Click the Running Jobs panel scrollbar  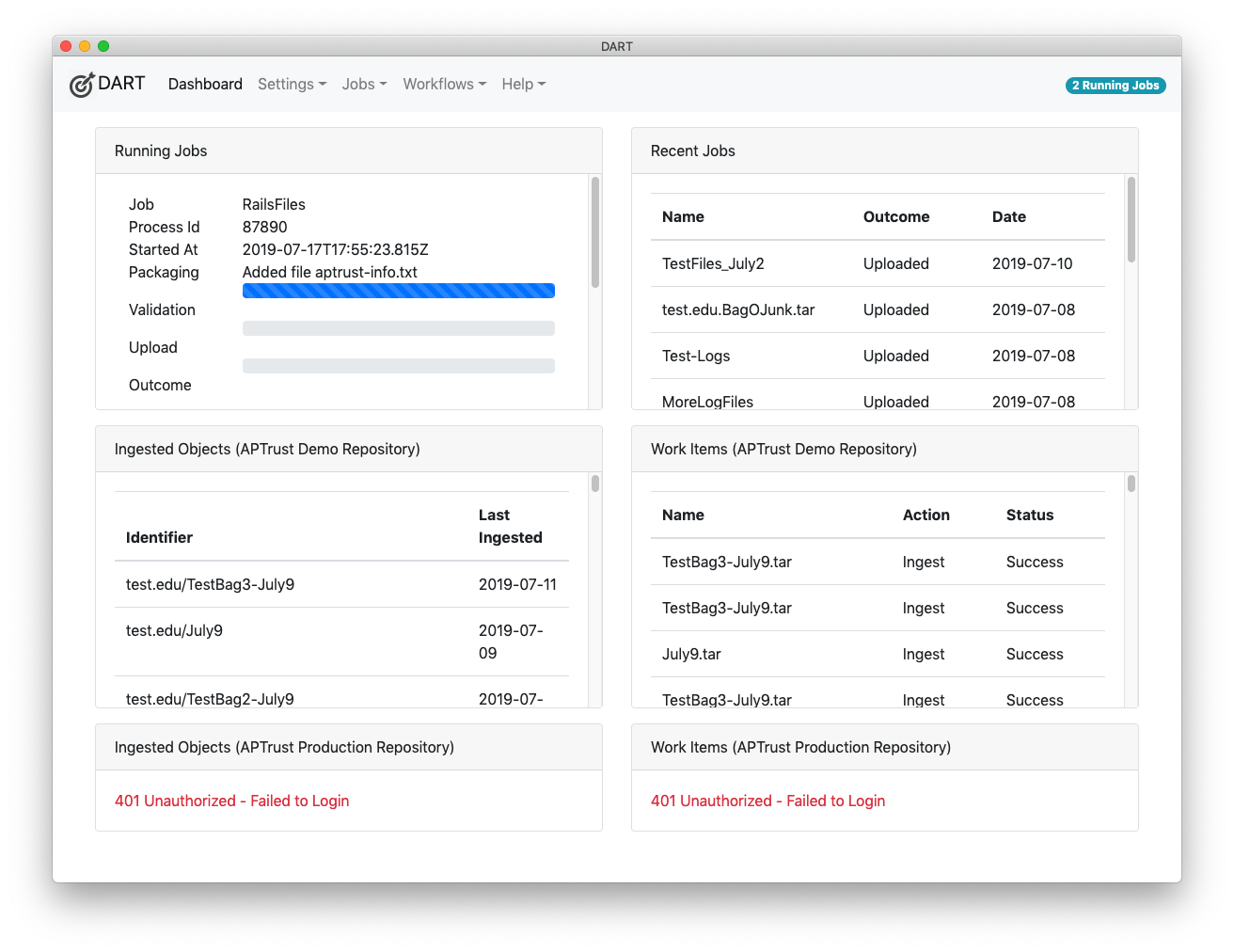(595, 232)
